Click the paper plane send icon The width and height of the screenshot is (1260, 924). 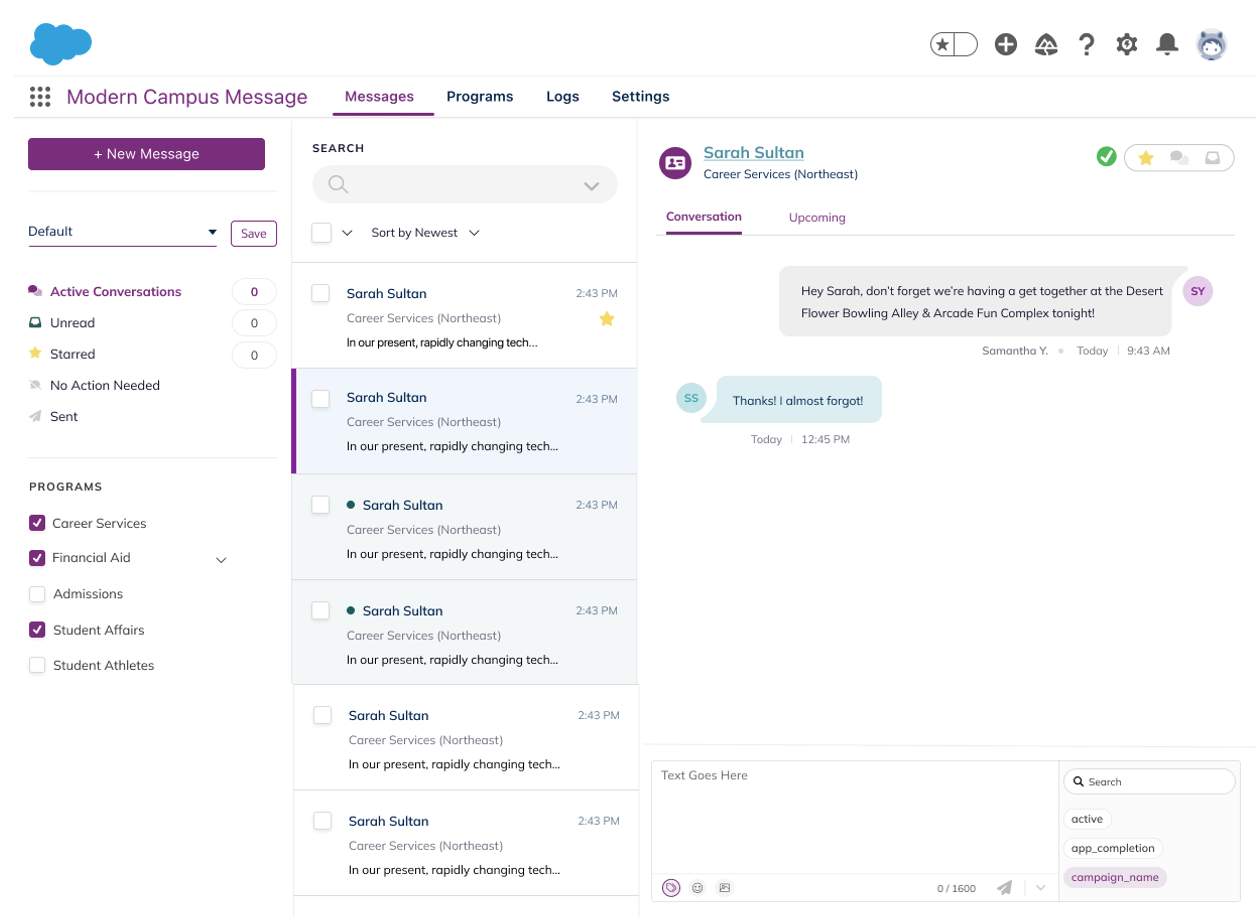pos(1004,888)
